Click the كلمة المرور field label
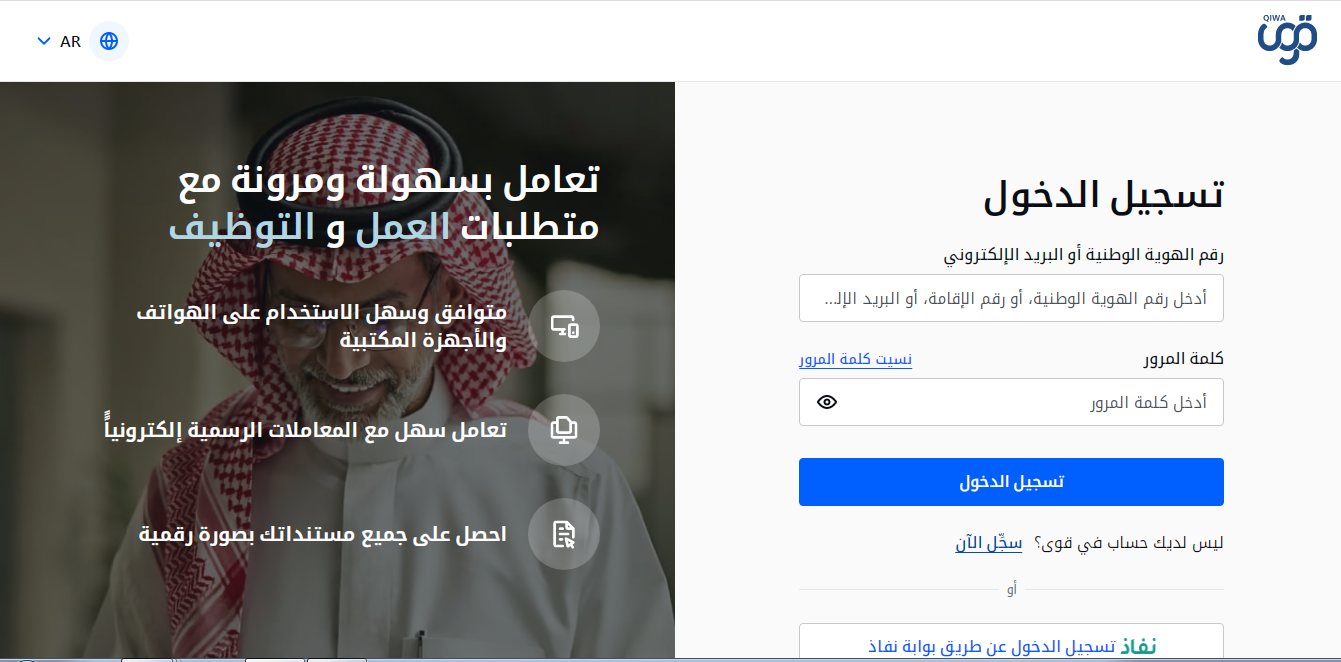This screenshot has height=662, width=1341. (x=1184, y=359)
